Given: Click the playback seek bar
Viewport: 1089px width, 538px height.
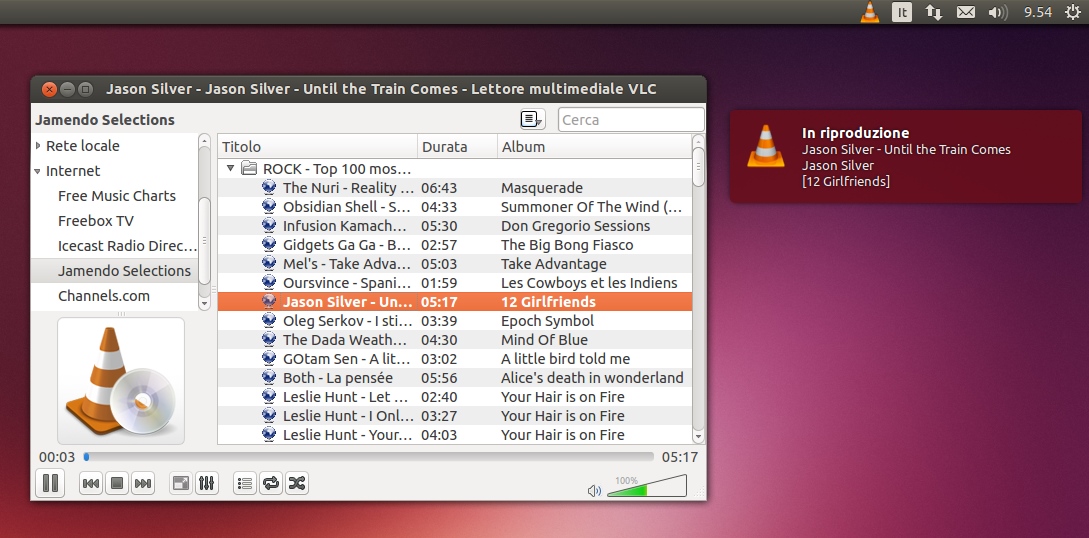Looking at the screenshot, I should click(369, 457).
